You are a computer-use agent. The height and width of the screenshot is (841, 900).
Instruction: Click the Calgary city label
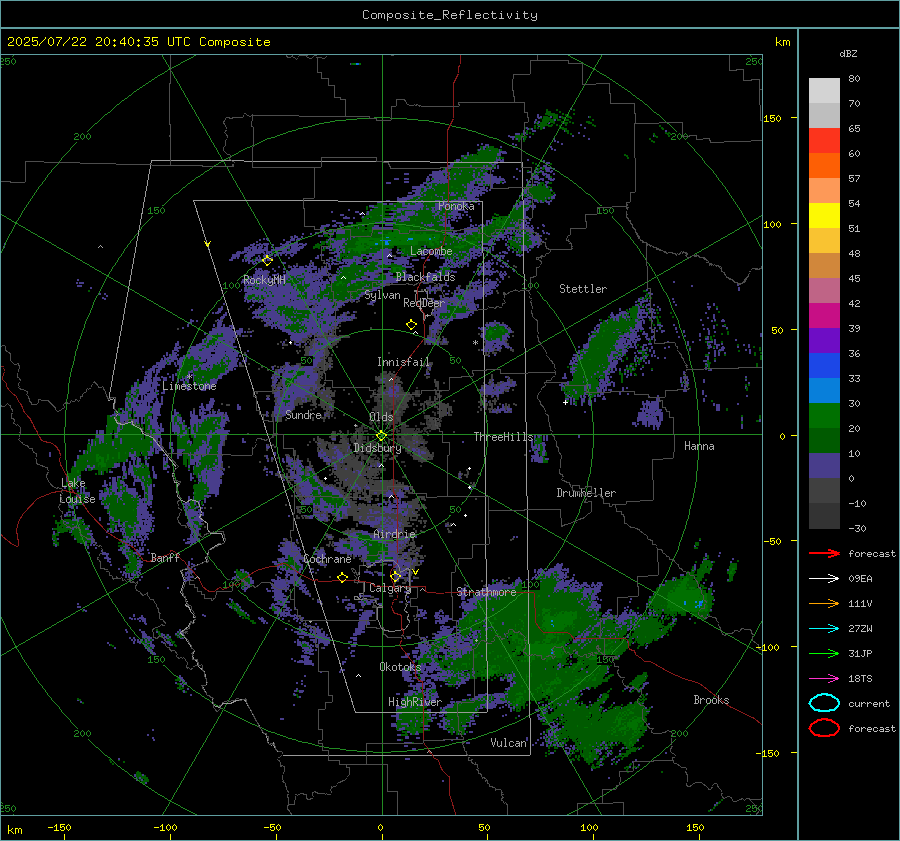(390, 588)
